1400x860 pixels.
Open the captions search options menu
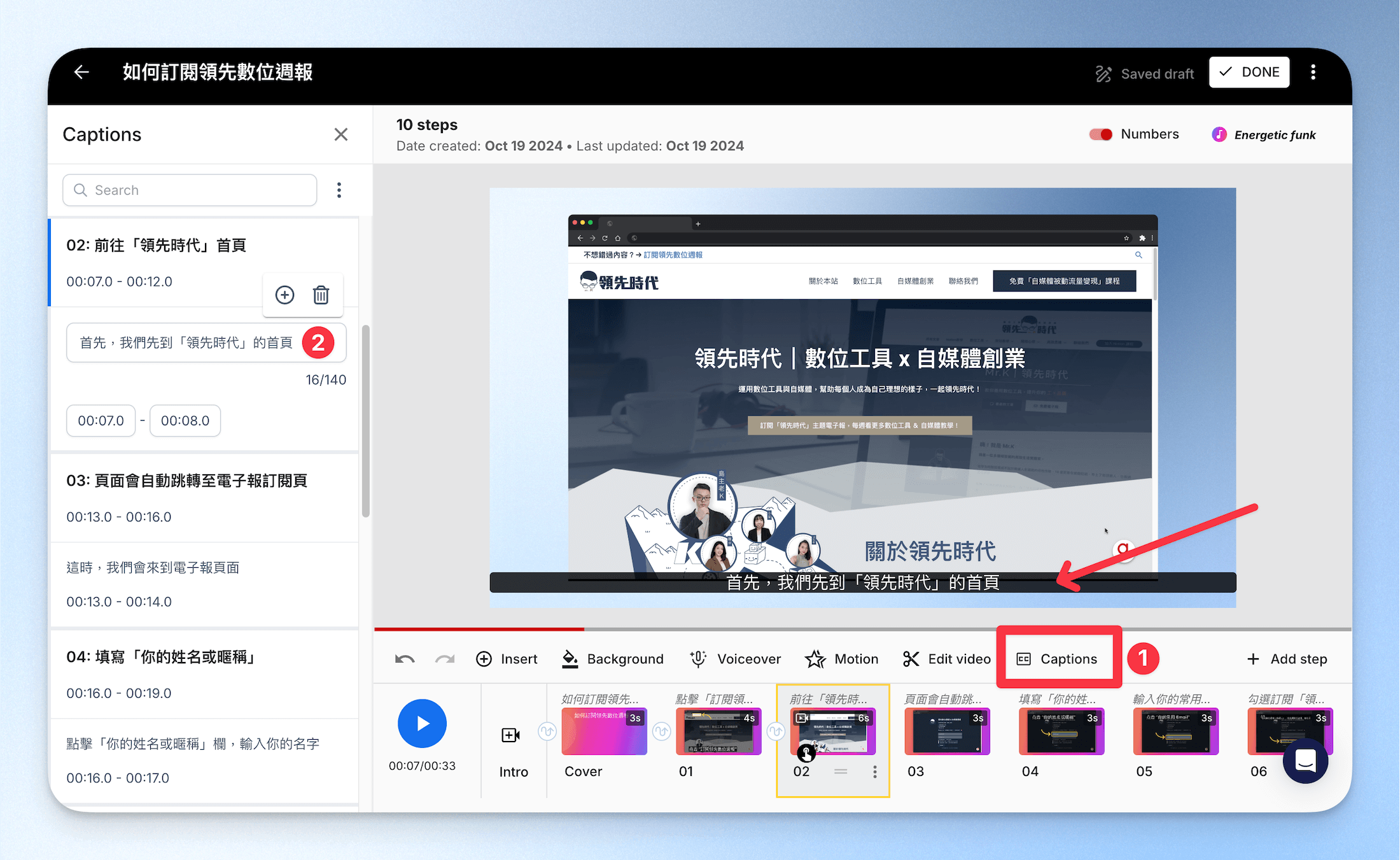(339, 190)
